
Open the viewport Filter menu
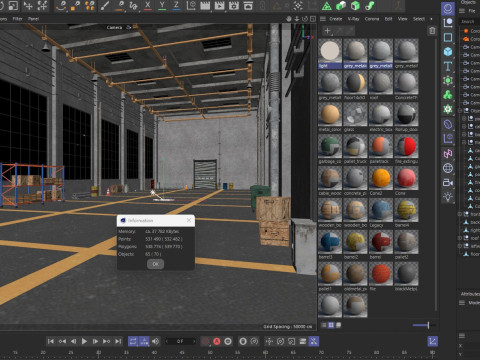[x=17, y=19]
